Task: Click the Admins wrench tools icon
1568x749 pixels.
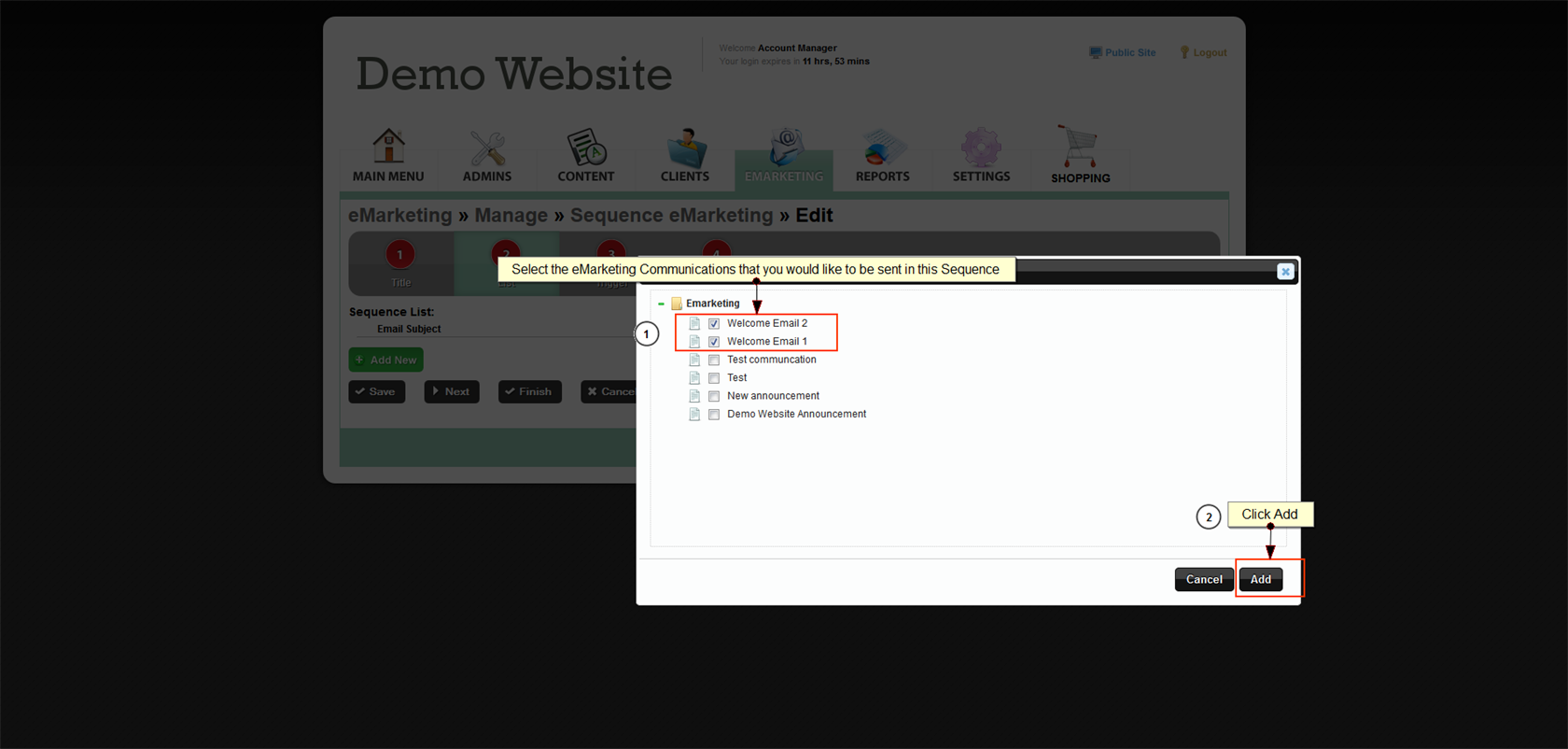Action: click(487, 148)
